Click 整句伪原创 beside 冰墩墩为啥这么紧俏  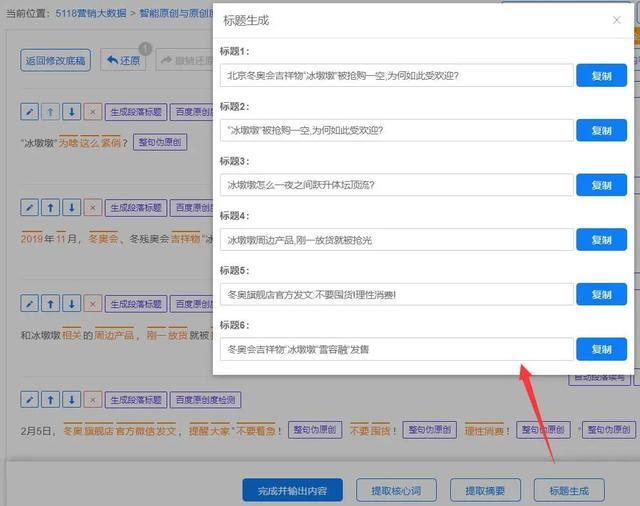pos(160,142)
